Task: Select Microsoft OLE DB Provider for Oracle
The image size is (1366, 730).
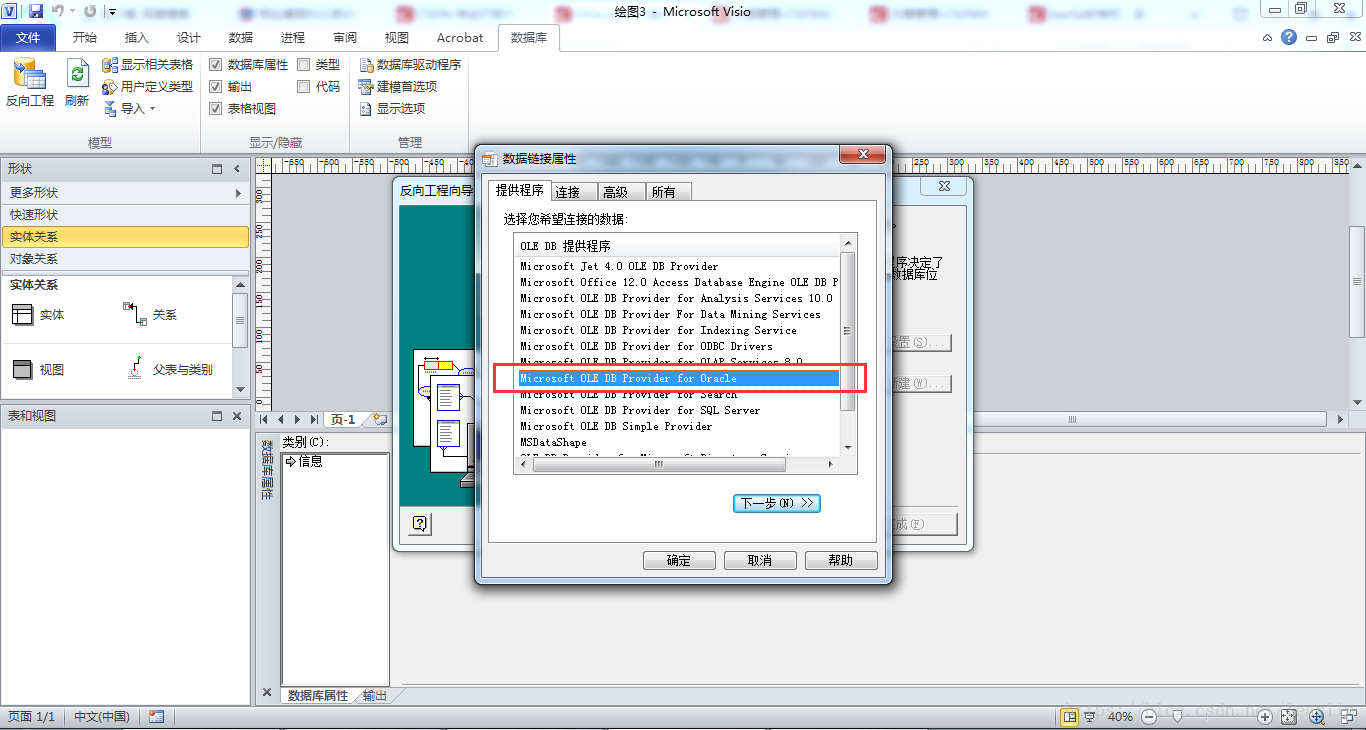Action: point(678,378)
